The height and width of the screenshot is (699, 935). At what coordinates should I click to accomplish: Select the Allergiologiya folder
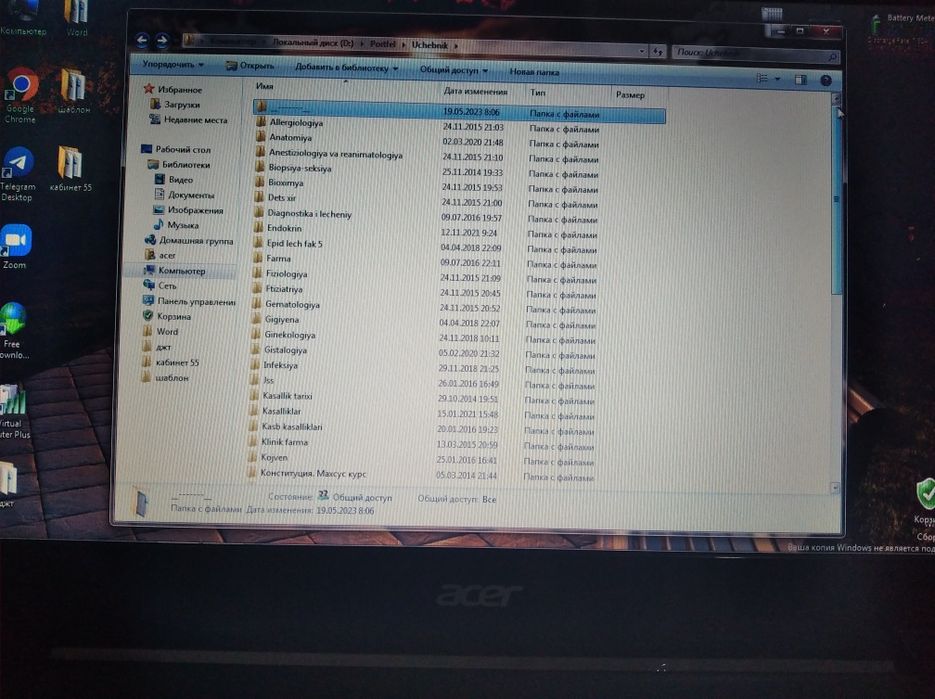pos(296,123)
